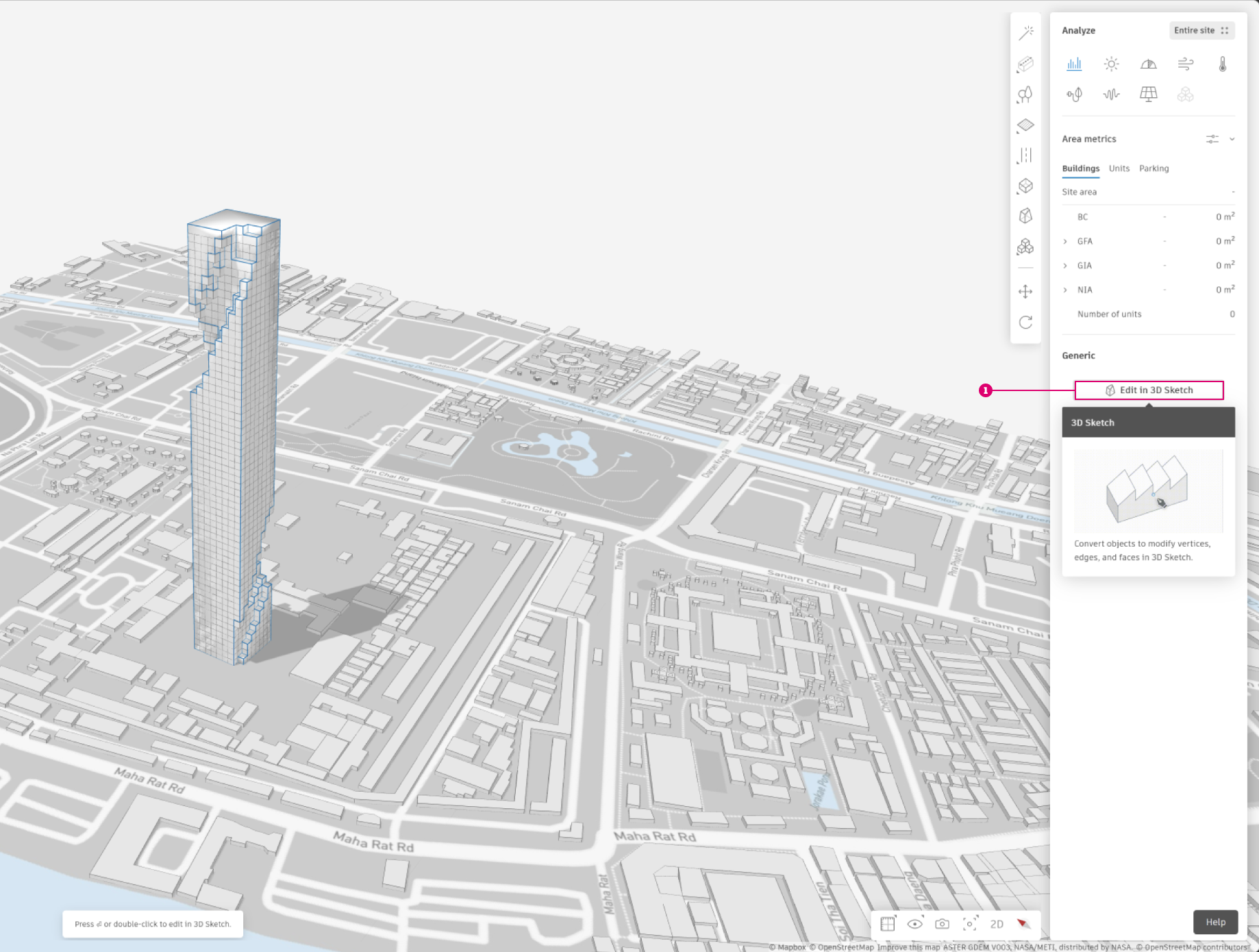Select the Sun hours analysis icon
The image size is (1259, 952).
click(x=1111, y=64)
